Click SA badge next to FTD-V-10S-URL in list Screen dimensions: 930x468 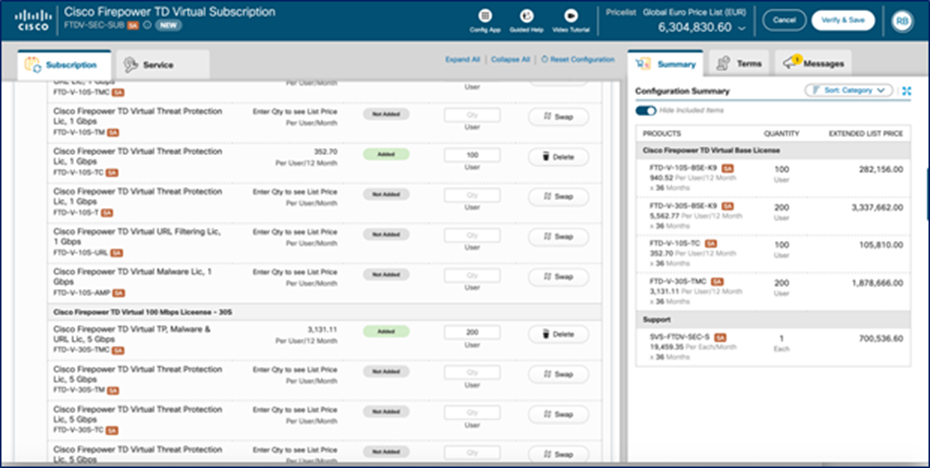tap(117, 253)
